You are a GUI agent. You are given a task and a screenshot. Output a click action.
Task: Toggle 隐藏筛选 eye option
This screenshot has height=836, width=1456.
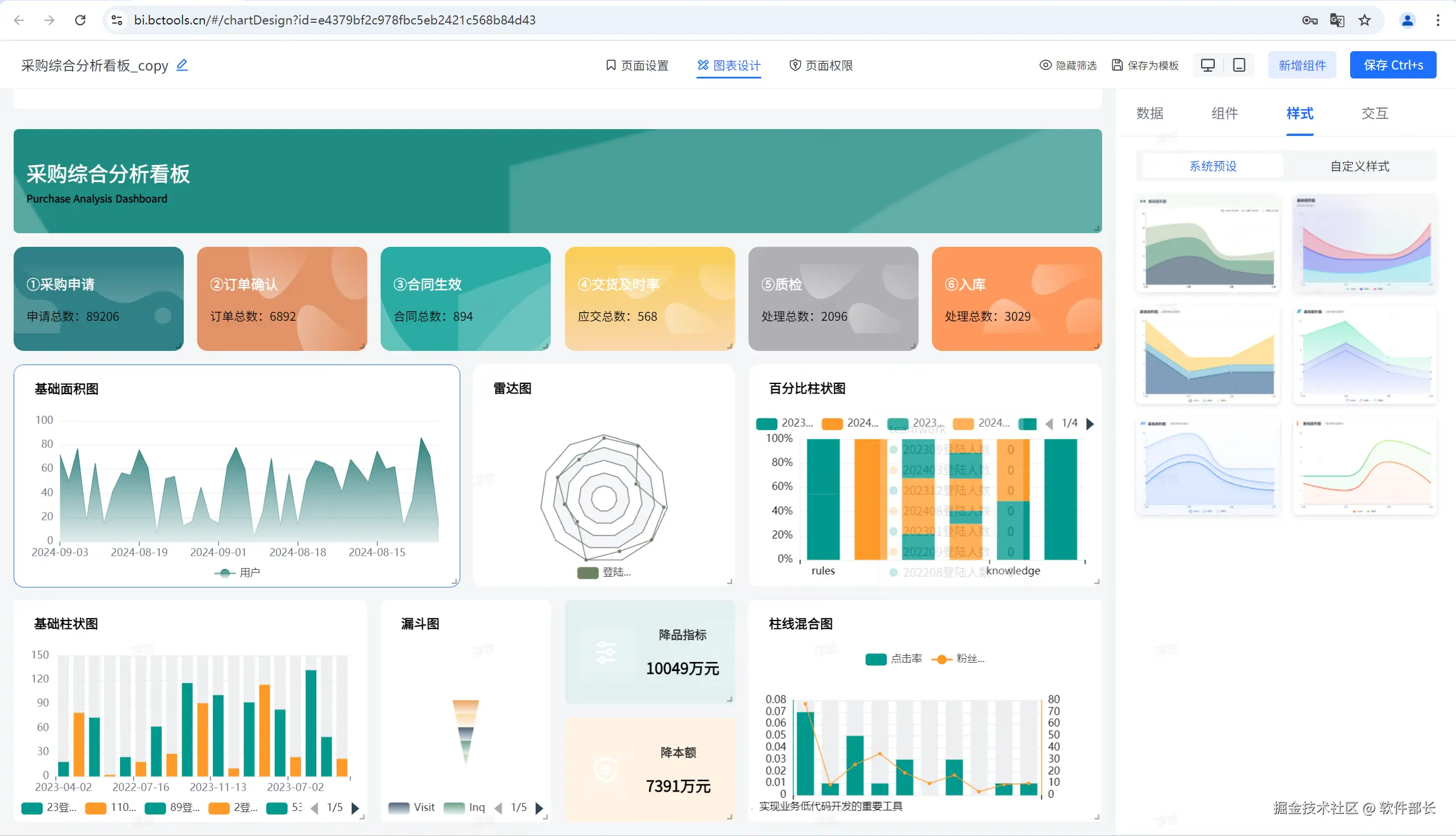[1068, 65]
